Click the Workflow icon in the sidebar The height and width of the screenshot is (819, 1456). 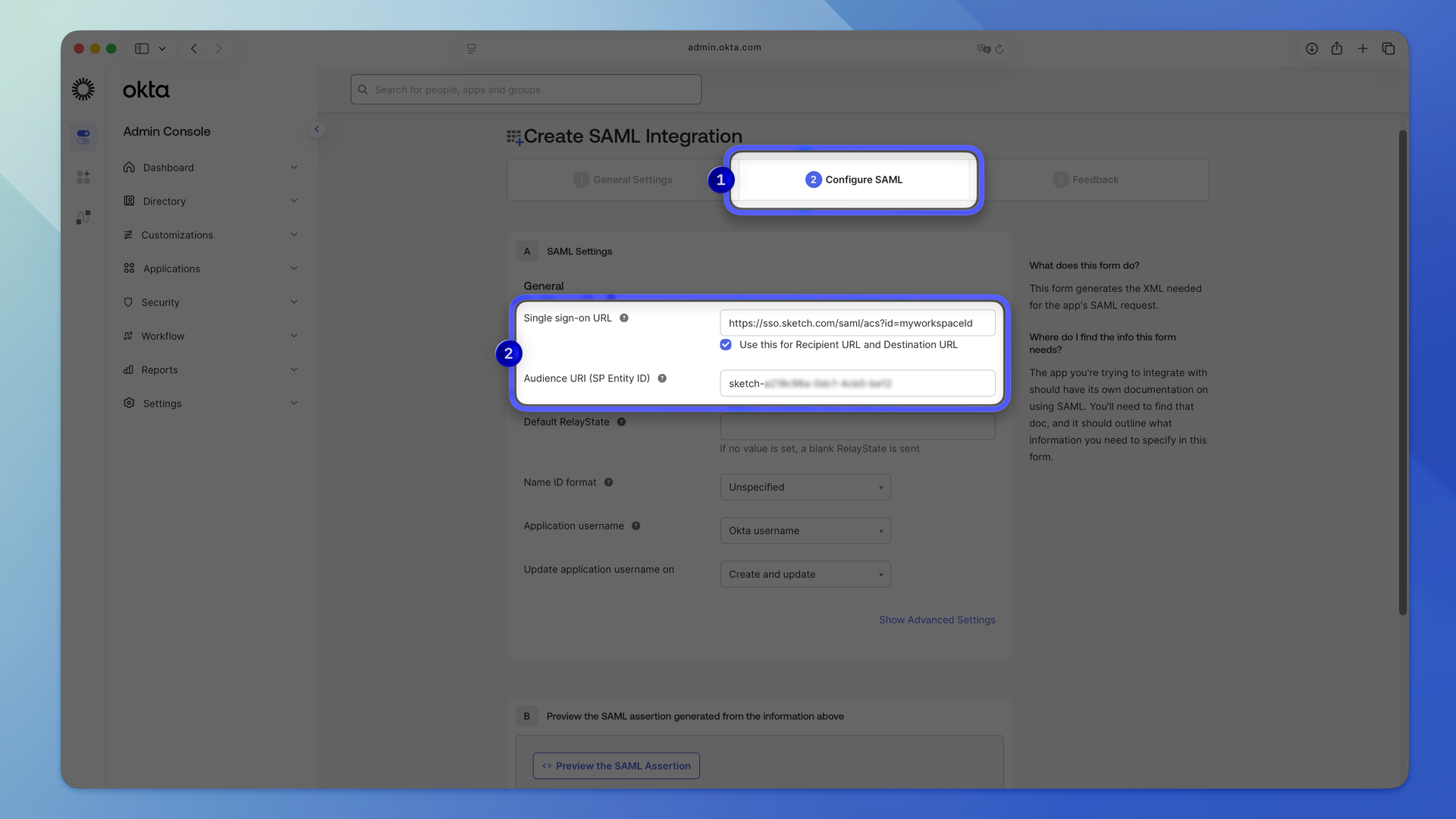coord(128,336)
